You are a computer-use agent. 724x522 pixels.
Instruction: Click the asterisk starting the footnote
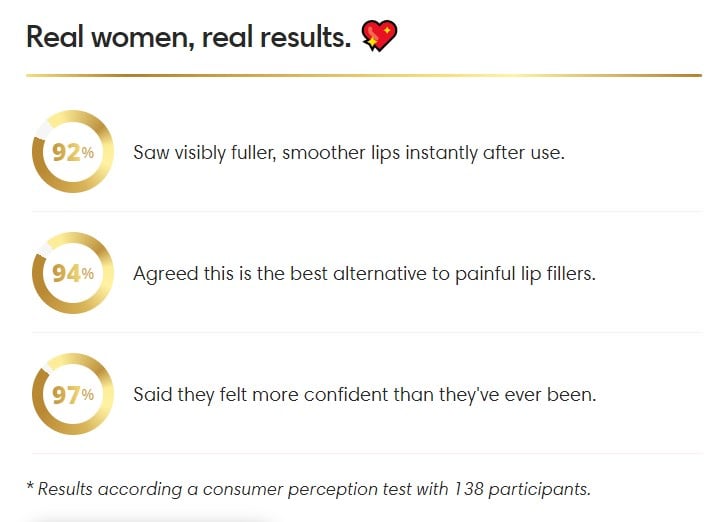pos(30,487)
